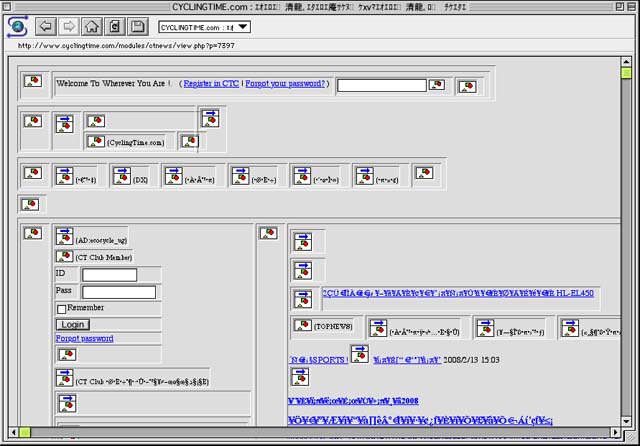Click the horizontal scrollbar left arrow

coord(13,432)
